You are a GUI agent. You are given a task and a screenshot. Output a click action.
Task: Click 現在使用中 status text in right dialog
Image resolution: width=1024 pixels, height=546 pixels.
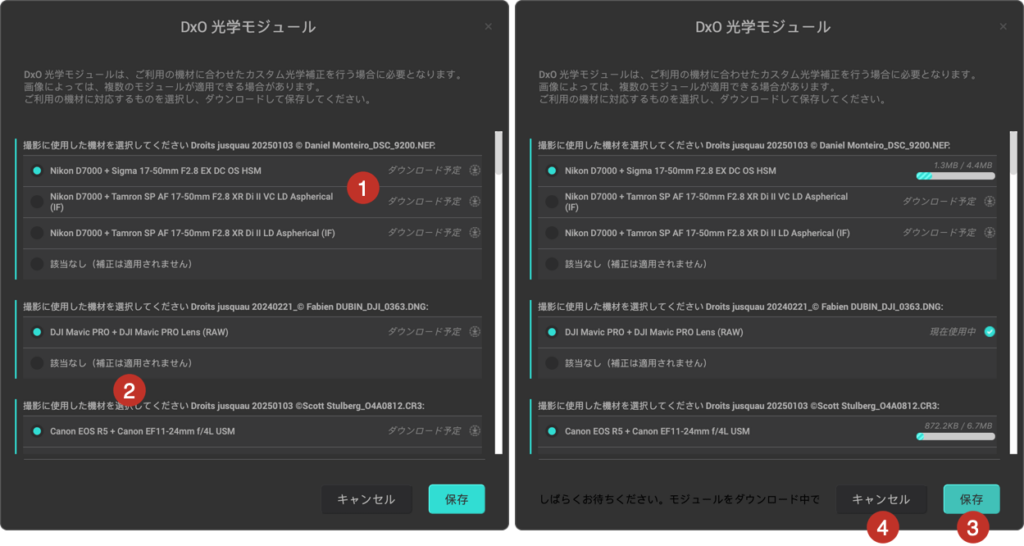click(953, 332)
